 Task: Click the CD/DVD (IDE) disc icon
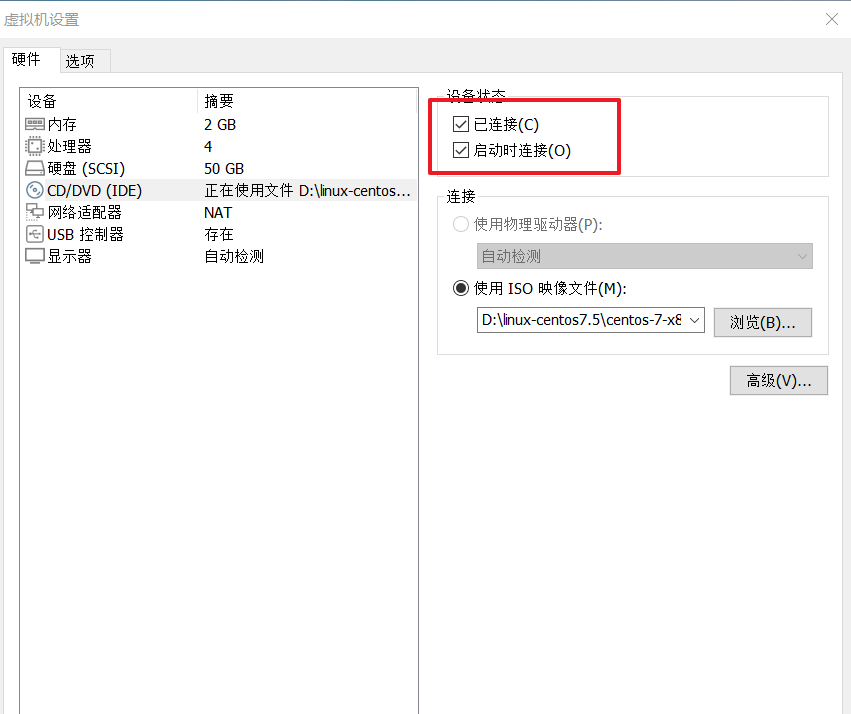[35, 190]
